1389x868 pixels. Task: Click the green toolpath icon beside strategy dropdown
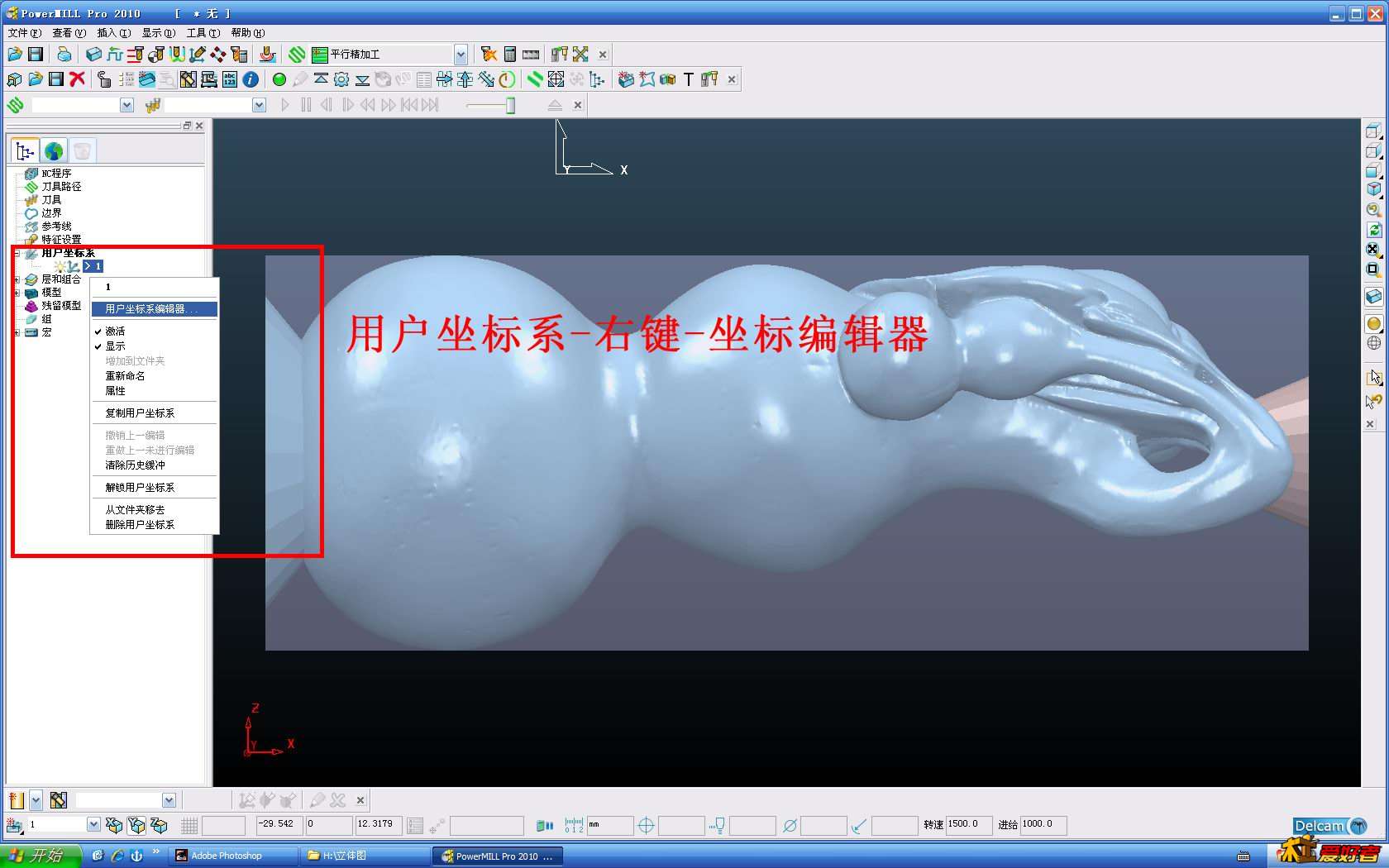pos(297,55)
